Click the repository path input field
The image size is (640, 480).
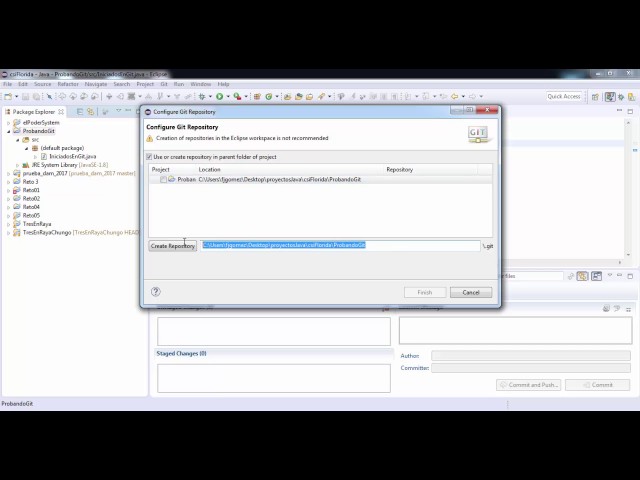(340, 245)
